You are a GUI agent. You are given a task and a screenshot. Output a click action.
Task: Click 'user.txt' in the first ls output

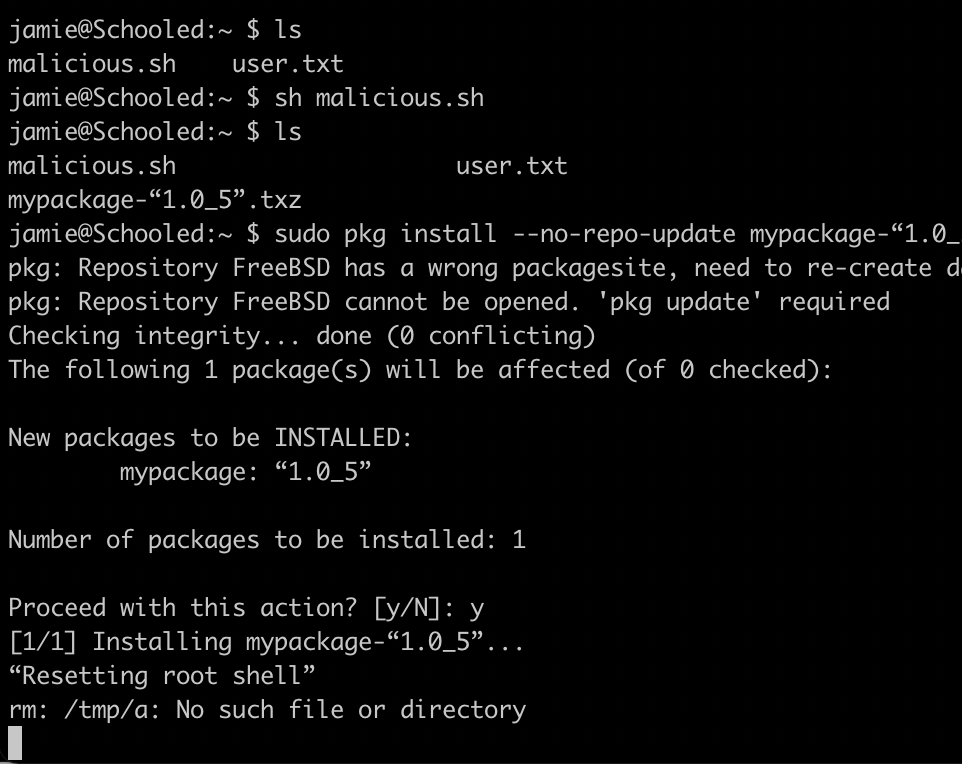(287, 64)
